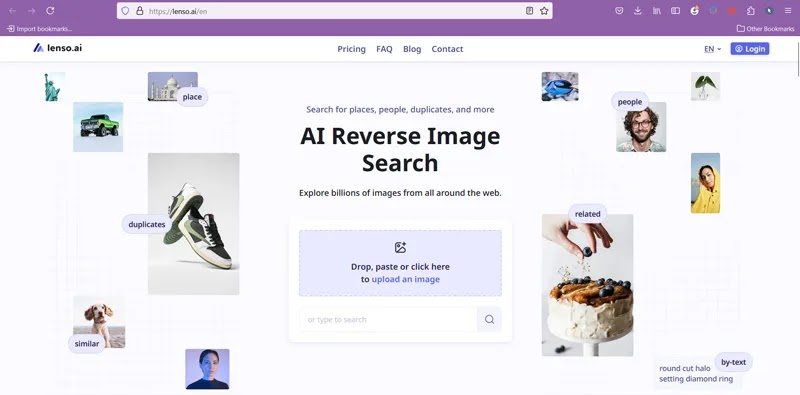The width and height of the screenshot is (800, 395).
Task: Show site security info via padlock icon
Action: coord(139,11)
